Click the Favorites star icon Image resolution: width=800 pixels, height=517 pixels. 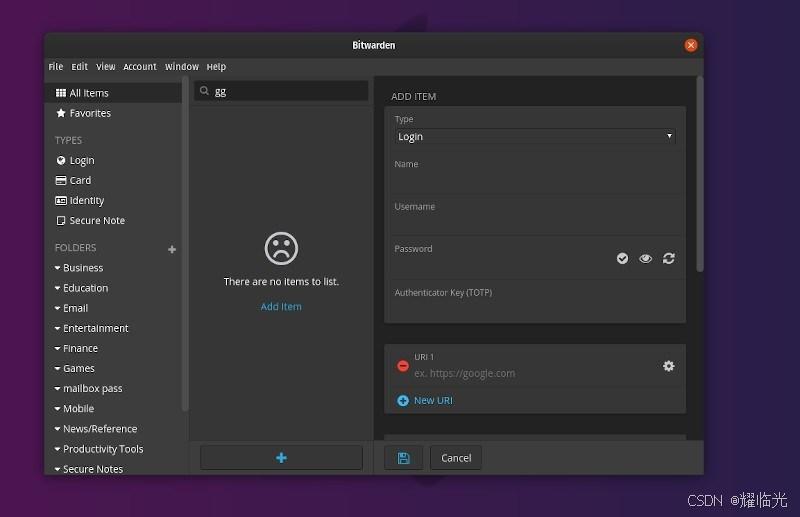tap(61, 113)
